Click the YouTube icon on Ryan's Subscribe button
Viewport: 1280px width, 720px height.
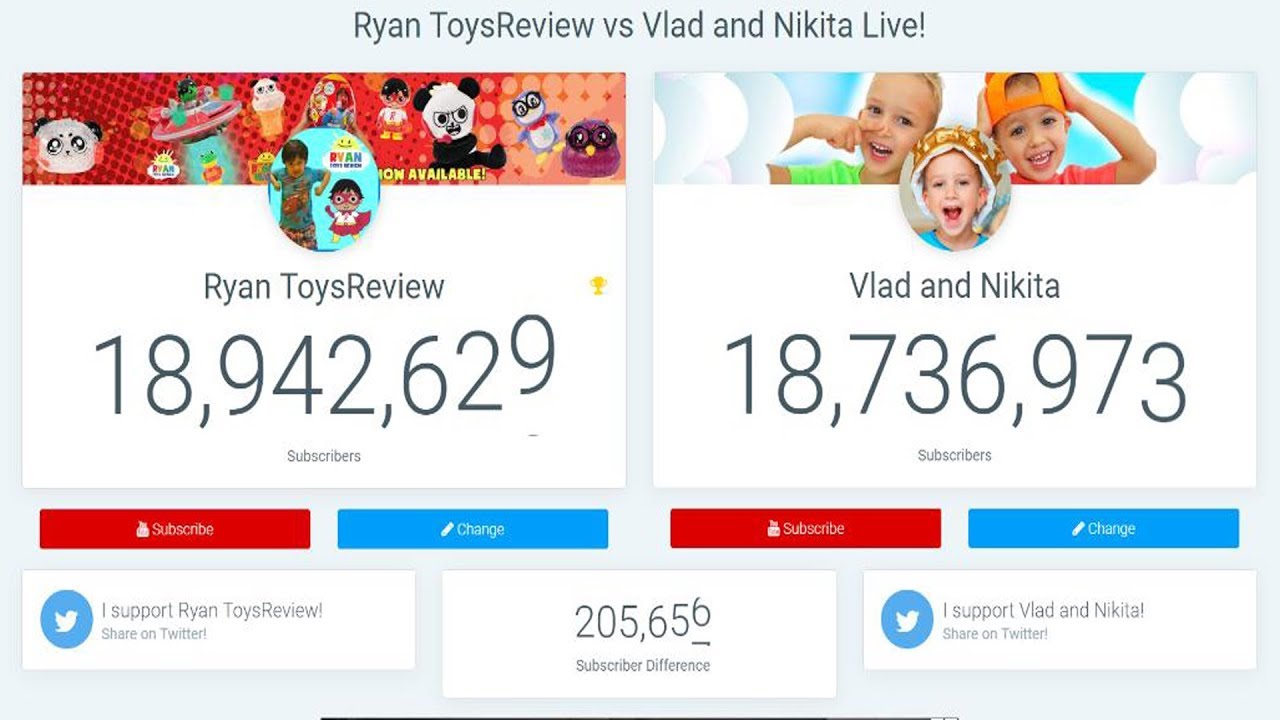tap(143, 530)
